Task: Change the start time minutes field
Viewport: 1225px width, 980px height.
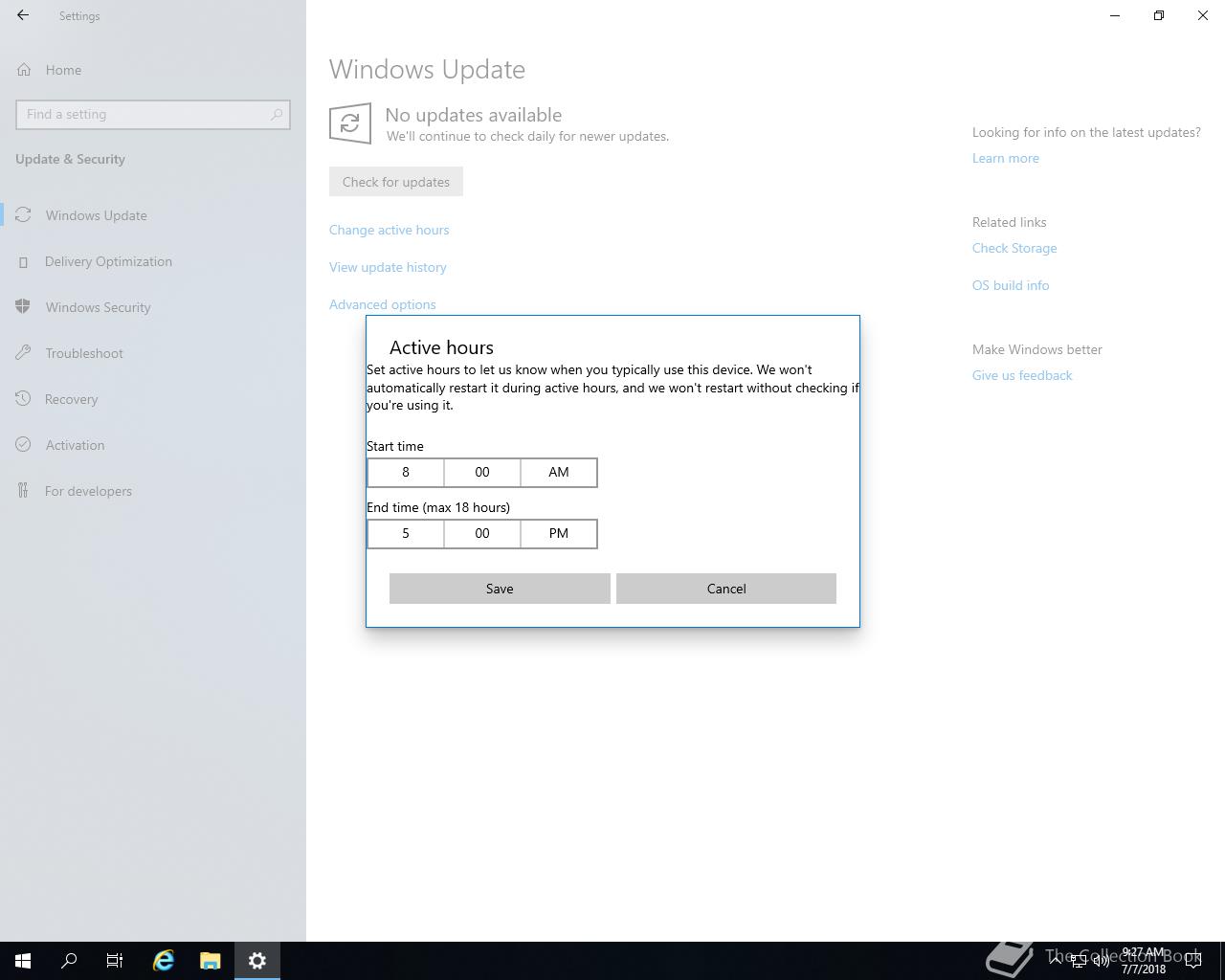Action: coord(482,472)
